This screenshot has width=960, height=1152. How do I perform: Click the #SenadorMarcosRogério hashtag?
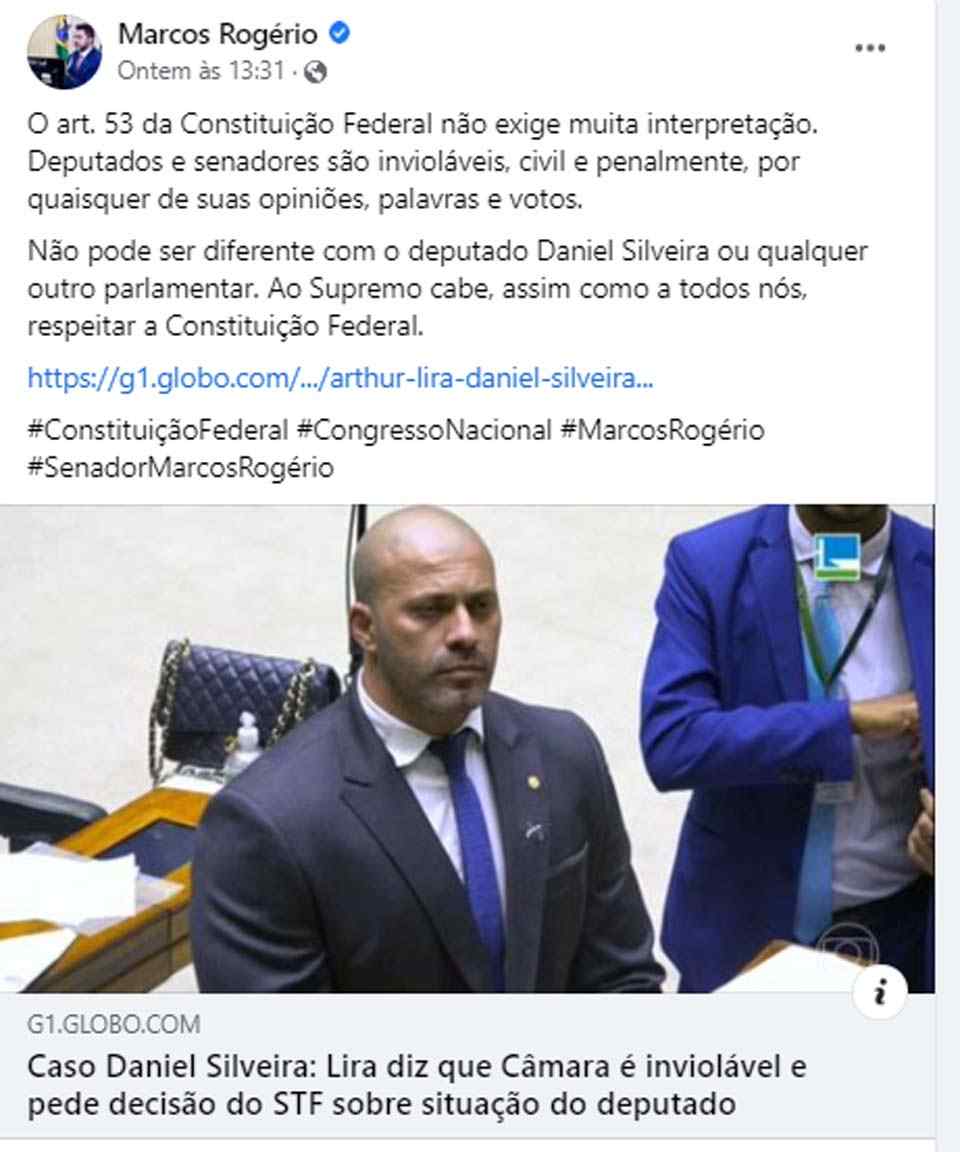[181, 467]
